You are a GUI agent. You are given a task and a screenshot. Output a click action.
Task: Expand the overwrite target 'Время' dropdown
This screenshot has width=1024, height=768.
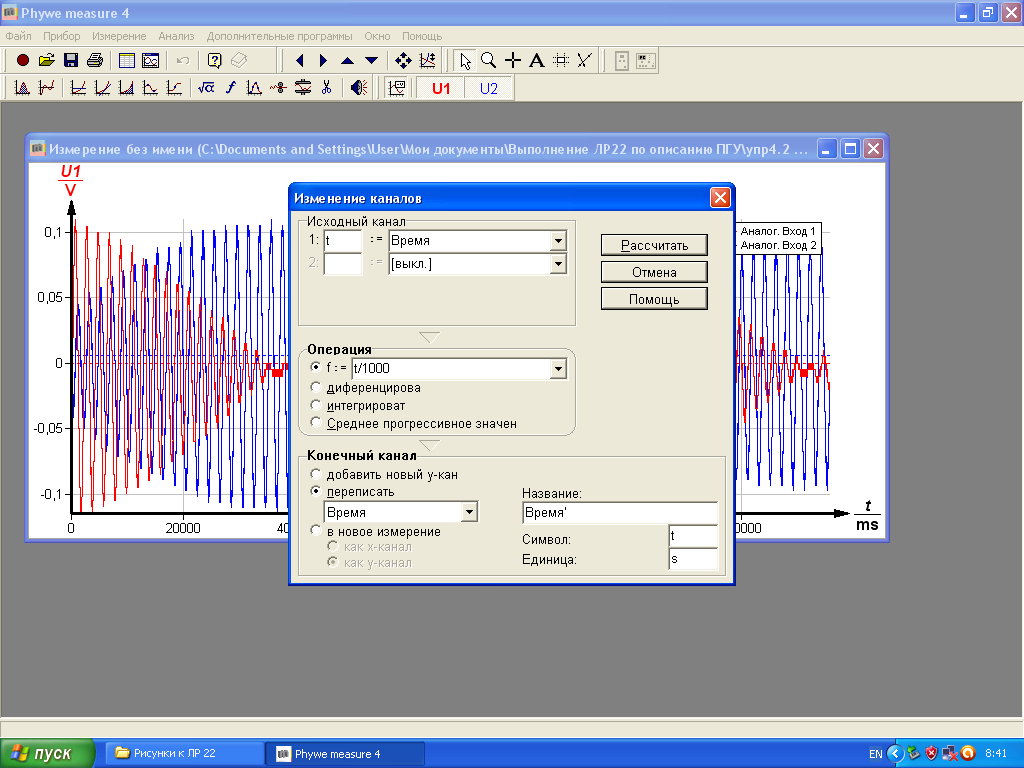click(469, 512)
